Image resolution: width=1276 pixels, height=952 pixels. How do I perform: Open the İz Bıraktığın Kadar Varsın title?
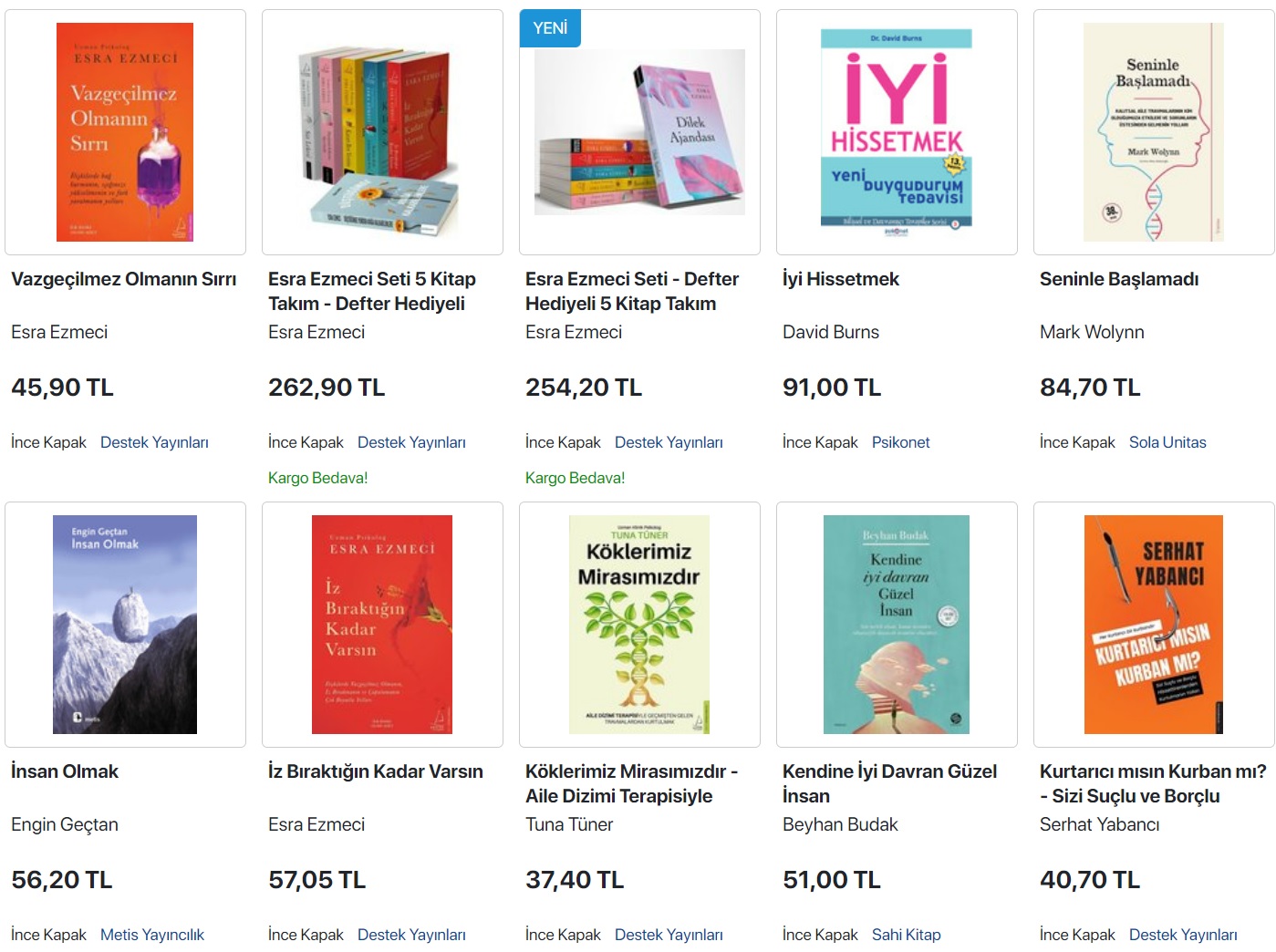376,771
